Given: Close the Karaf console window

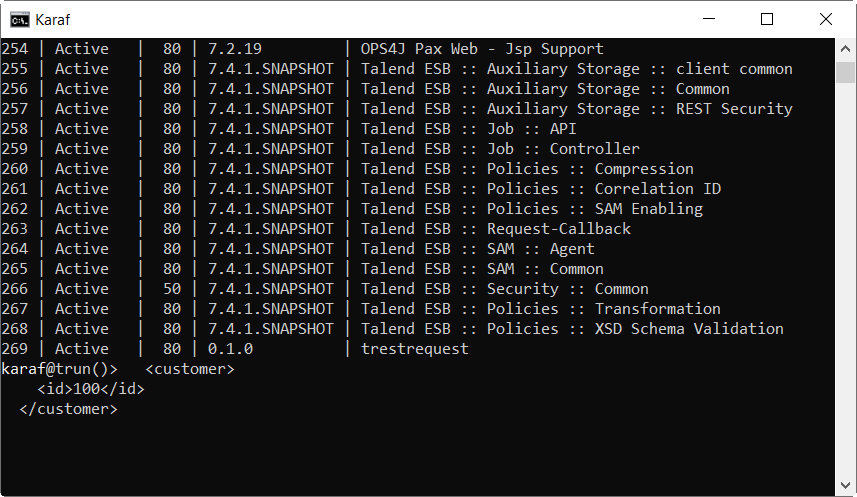Looking at the screenshot, I should [825, 19].
